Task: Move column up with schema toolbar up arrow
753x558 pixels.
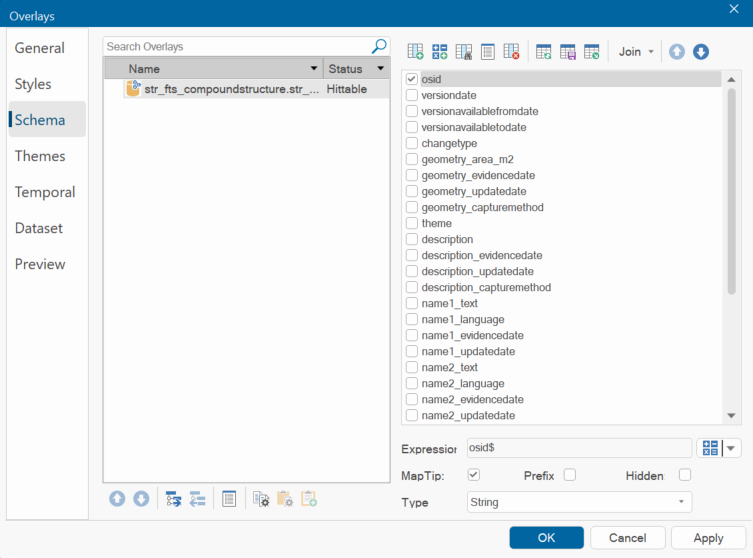Action: tap(677, 51)
